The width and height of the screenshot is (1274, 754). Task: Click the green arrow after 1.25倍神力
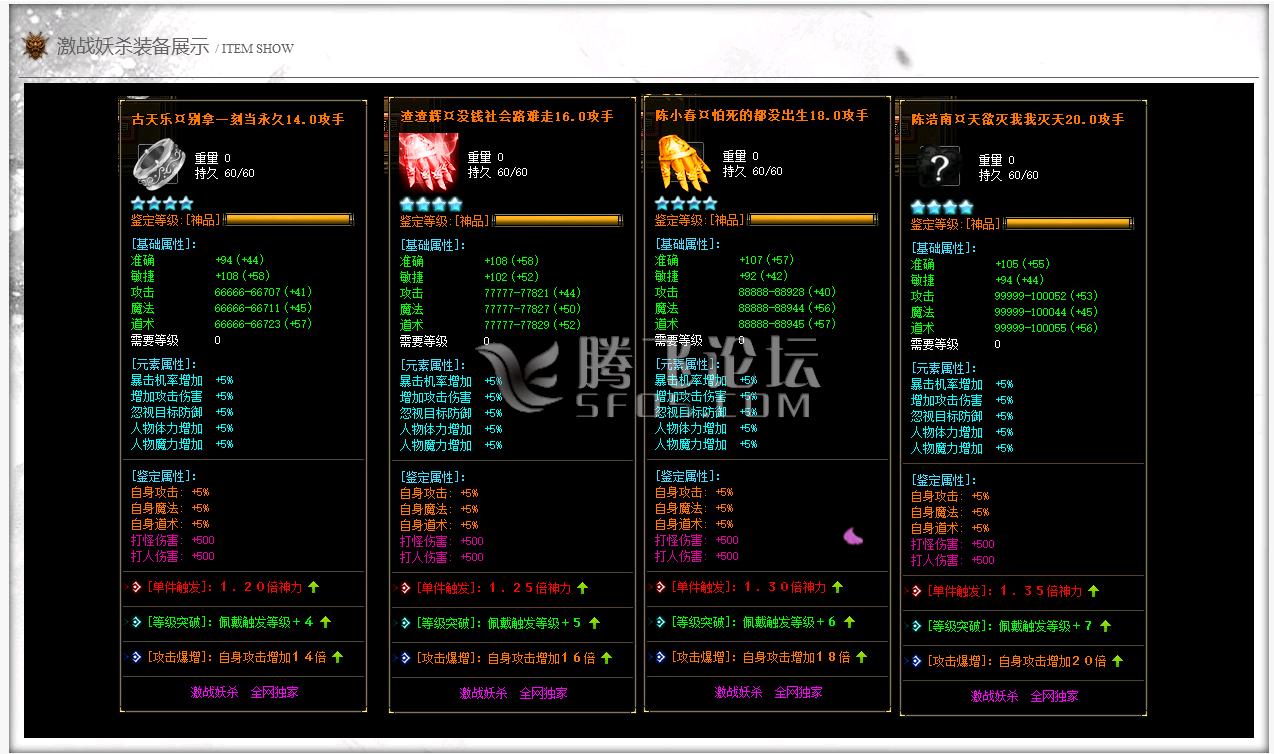[x=582, y=588]
